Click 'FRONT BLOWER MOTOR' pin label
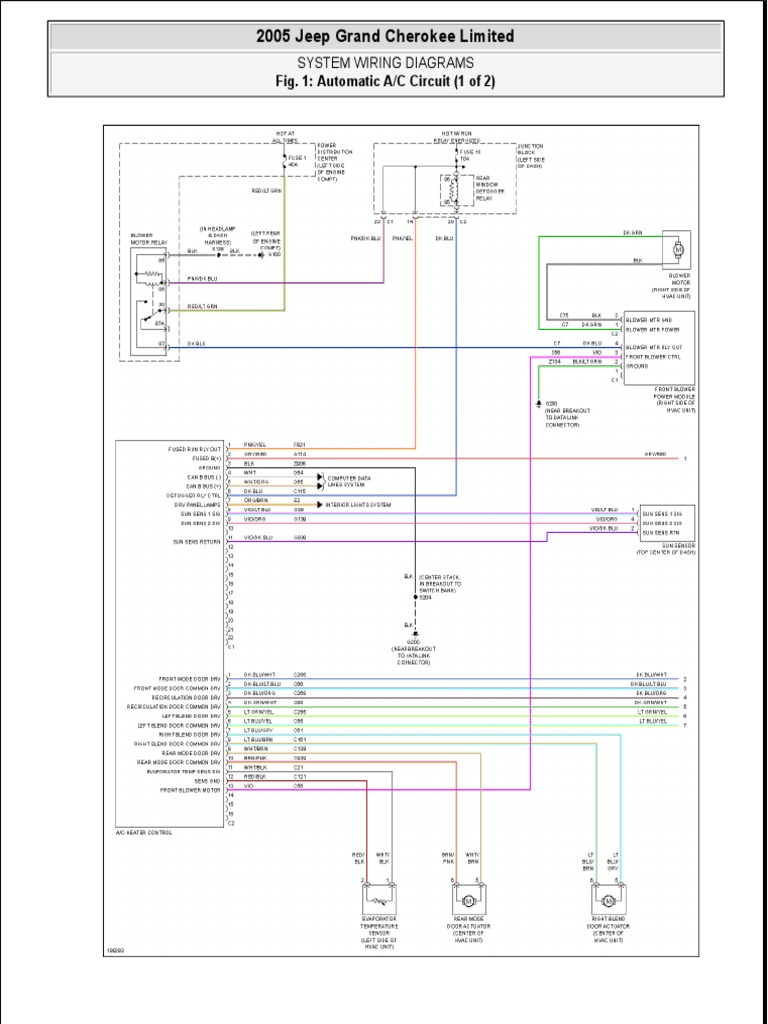 point(191,790)
